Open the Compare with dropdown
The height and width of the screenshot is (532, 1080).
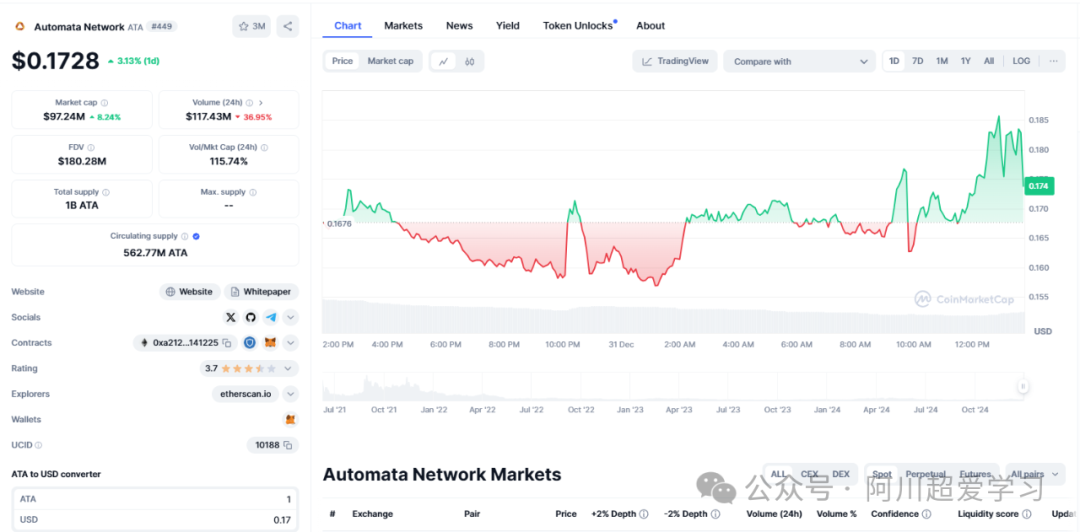point(799,61)
